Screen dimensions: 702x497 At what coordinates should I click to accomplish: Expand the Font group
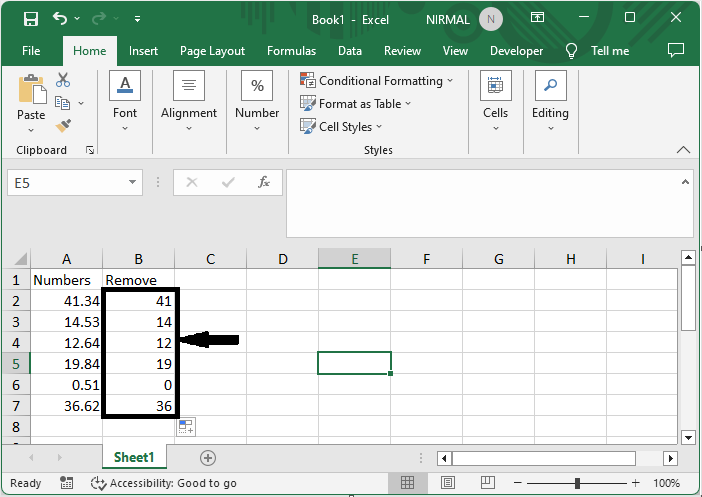[125, 101]
